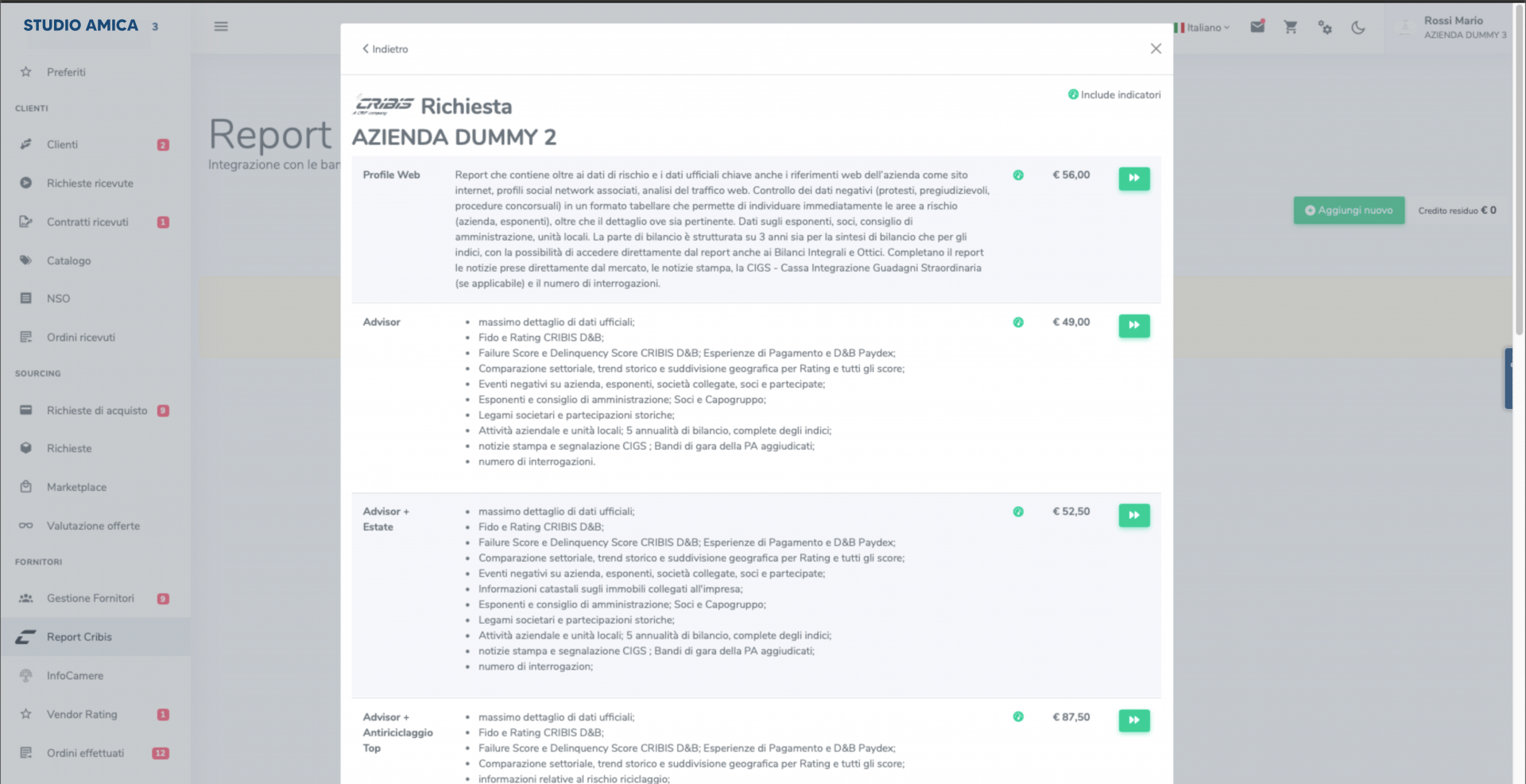
Task: Click the €52,50 price text
Action: point(1071,512)
